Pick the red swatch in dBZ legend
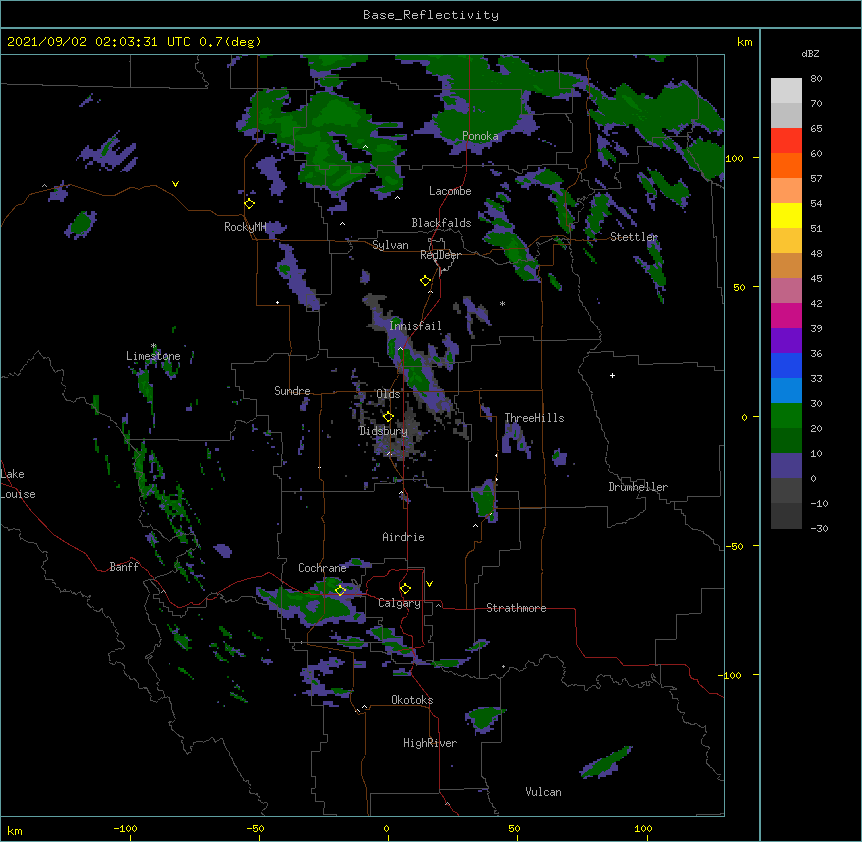 [786, 140]
